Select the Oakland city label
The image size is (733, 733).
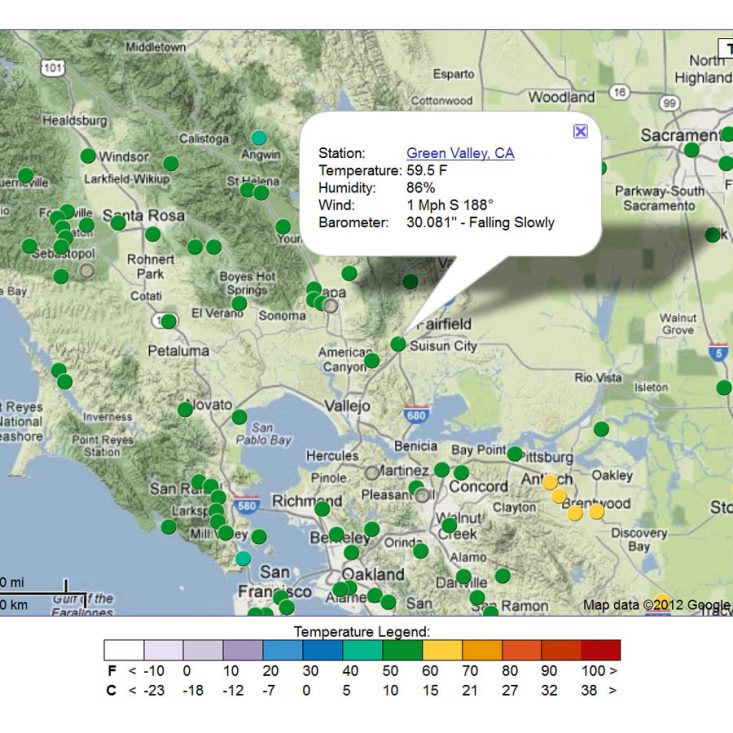pyautogui.click(x=373, y=574)
